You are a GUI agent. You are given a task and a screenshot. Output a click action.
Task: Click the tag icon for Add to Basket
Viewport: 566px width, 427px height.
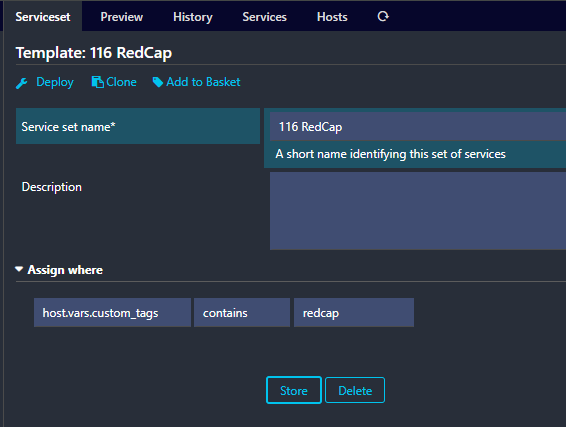(x=158, y=82)
